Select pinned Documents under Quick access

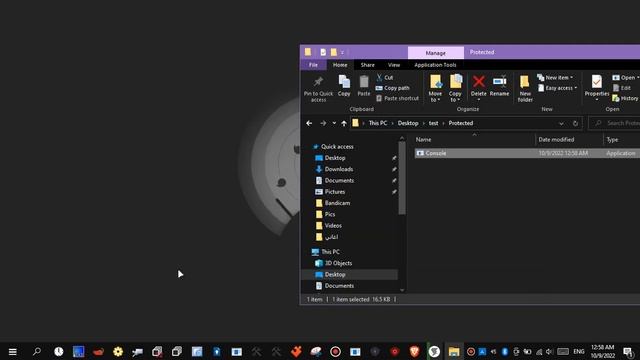click(x=339, y=180)
